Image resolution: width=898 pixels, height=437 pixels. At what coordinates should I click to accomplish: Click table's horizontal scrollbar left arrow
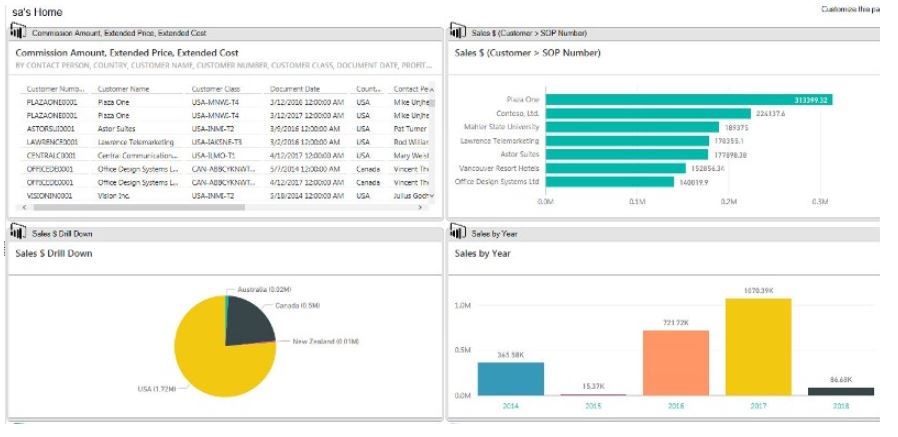[x=20, y=207]
